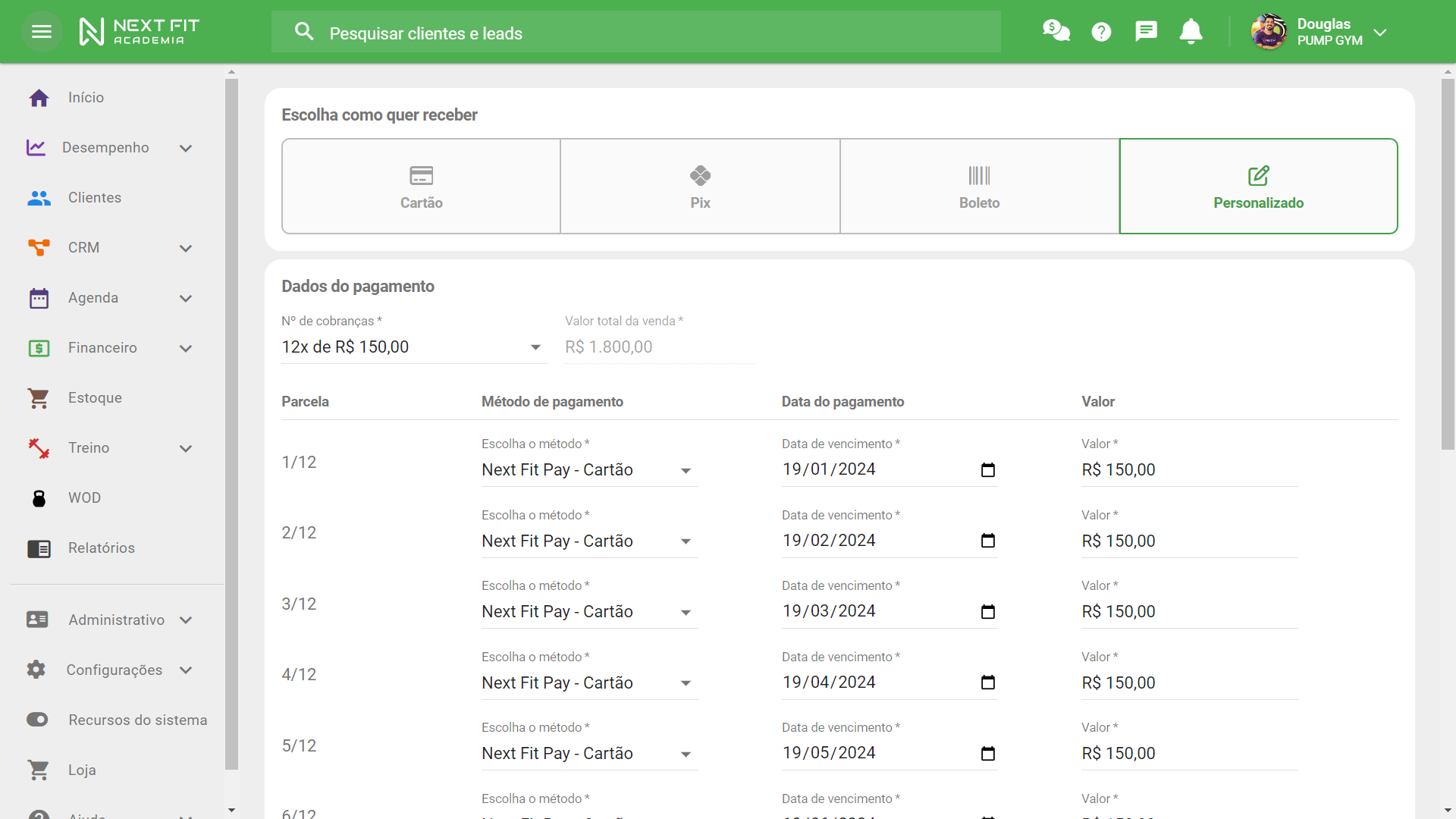Open calendar picker for 19/03/2024 date
This screenshot has height=819, width=1456.
987,612
